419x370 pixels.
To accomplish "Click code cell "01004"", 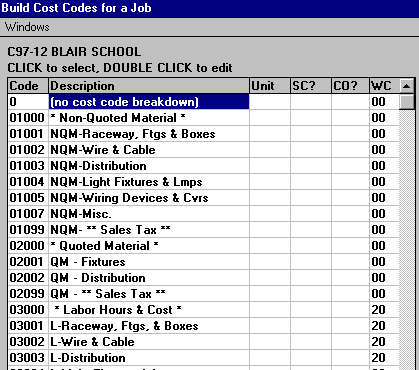I will [28, 182].
